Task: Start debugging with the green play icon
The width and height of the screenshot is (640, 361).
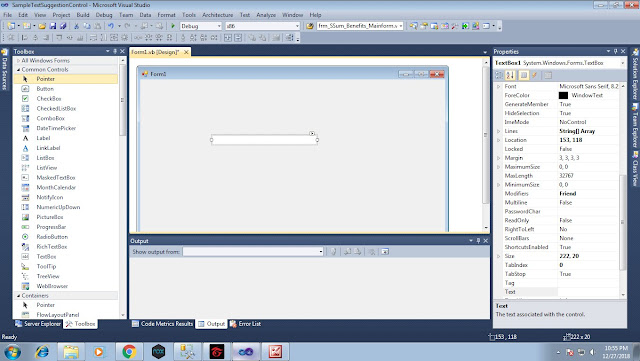Action: (173, 26)
